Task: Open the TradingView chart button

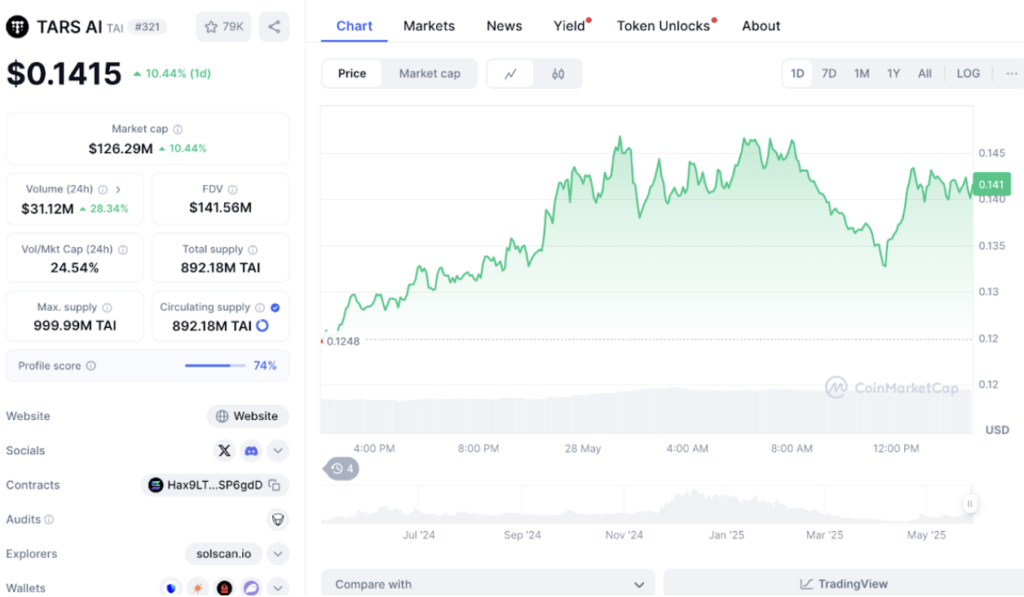Action: (x=844, y=584)
